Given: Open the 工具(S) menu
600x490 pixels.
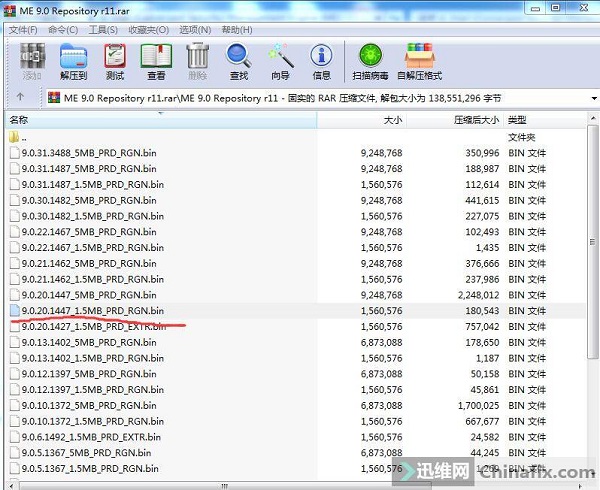Looking at the screenshot, I should (x=102, y=30).
